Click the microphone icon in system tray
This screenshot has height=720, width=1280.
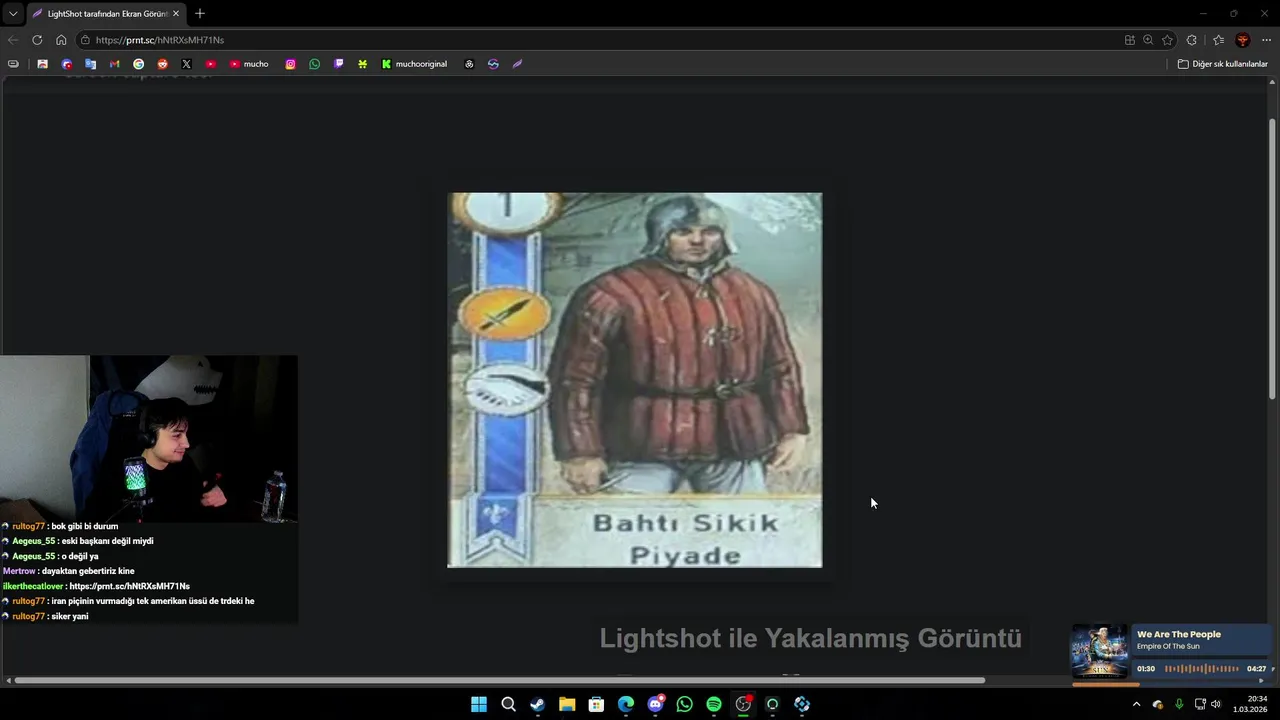1179,704
